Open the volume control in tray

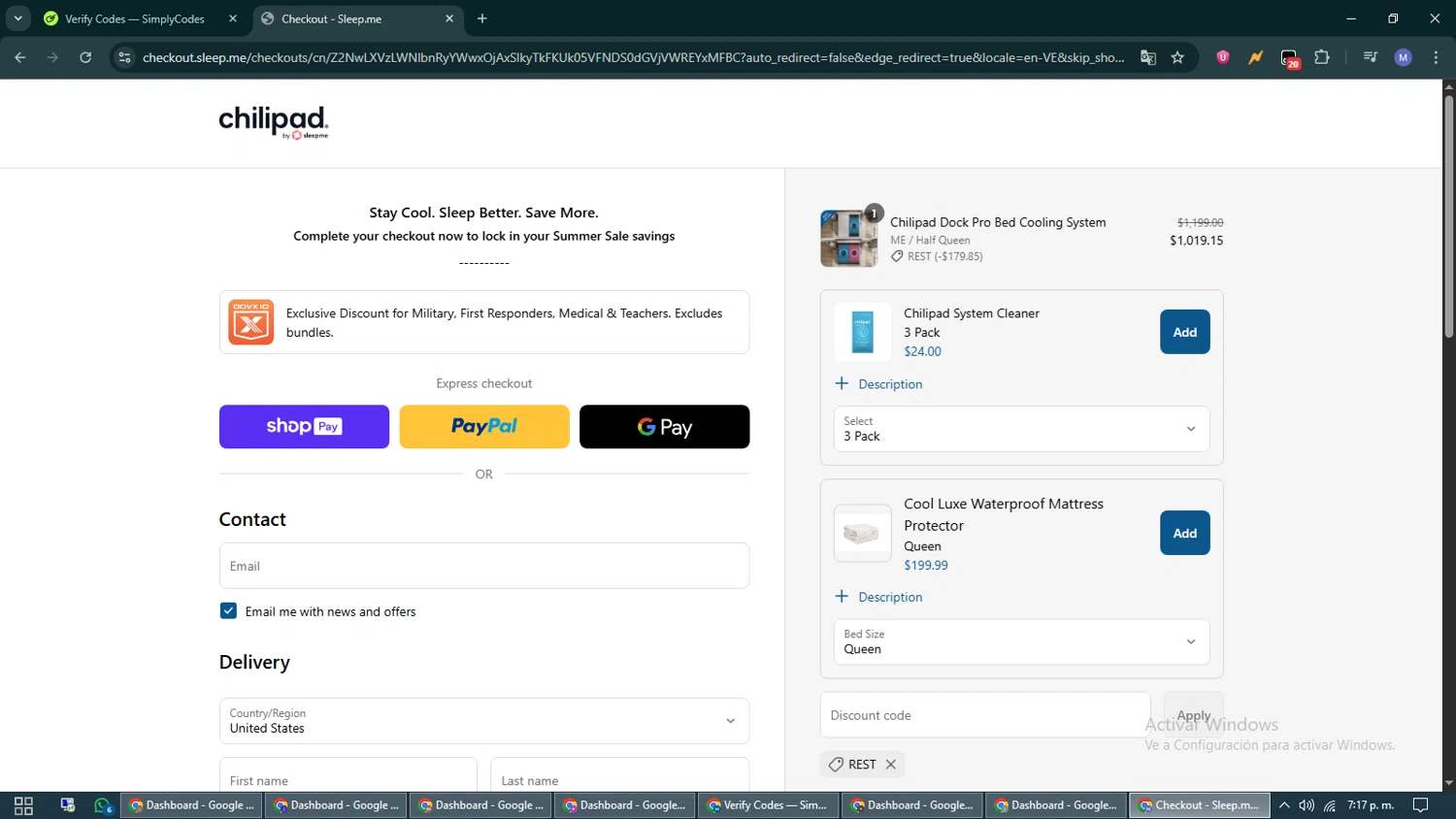click(x=1307, y=805)
